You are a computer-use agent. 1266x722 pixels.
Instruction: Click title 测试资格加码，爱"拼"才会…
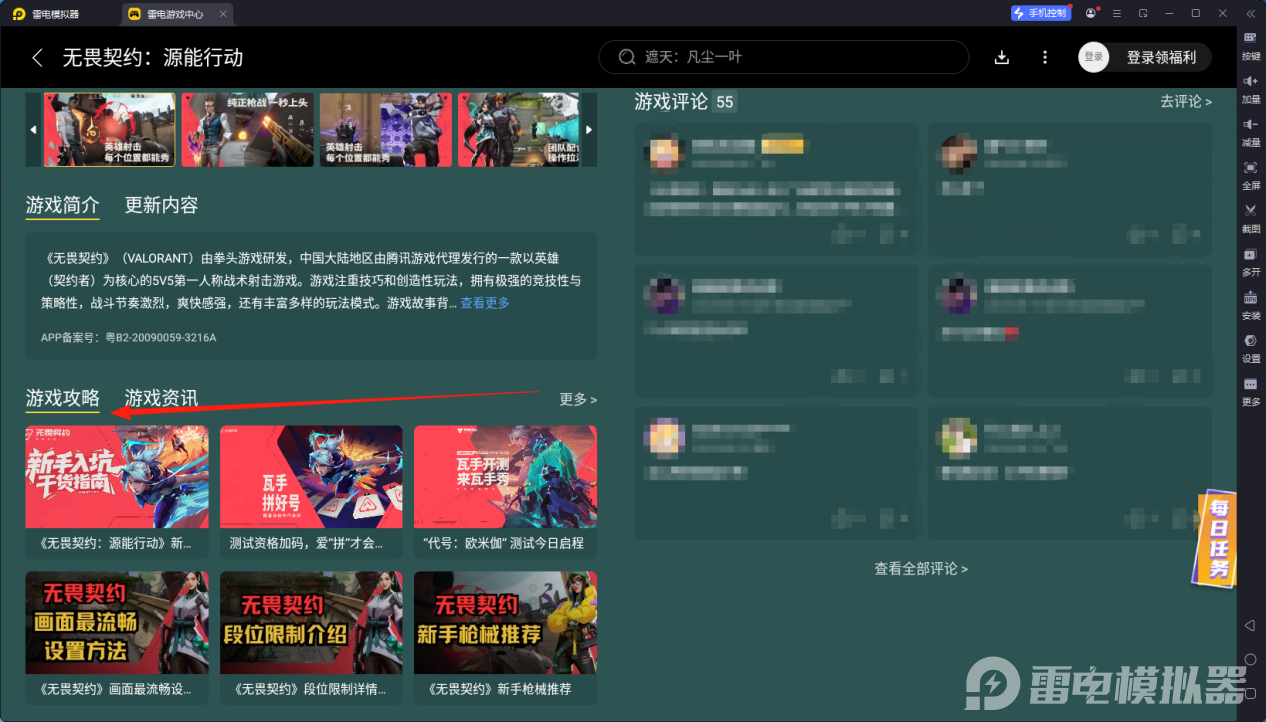pyautogui.click(x=307, y=543)
